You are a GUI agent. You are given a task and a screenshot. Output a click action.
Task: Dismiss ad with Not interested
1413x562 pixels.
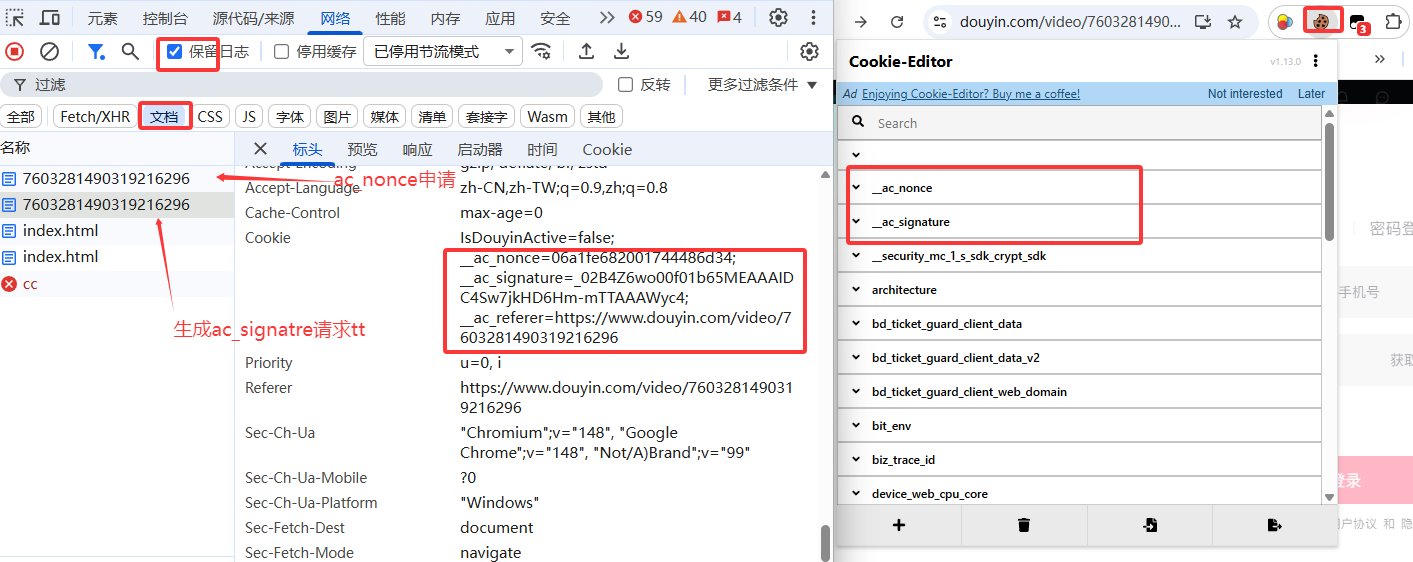point(1245,94)
